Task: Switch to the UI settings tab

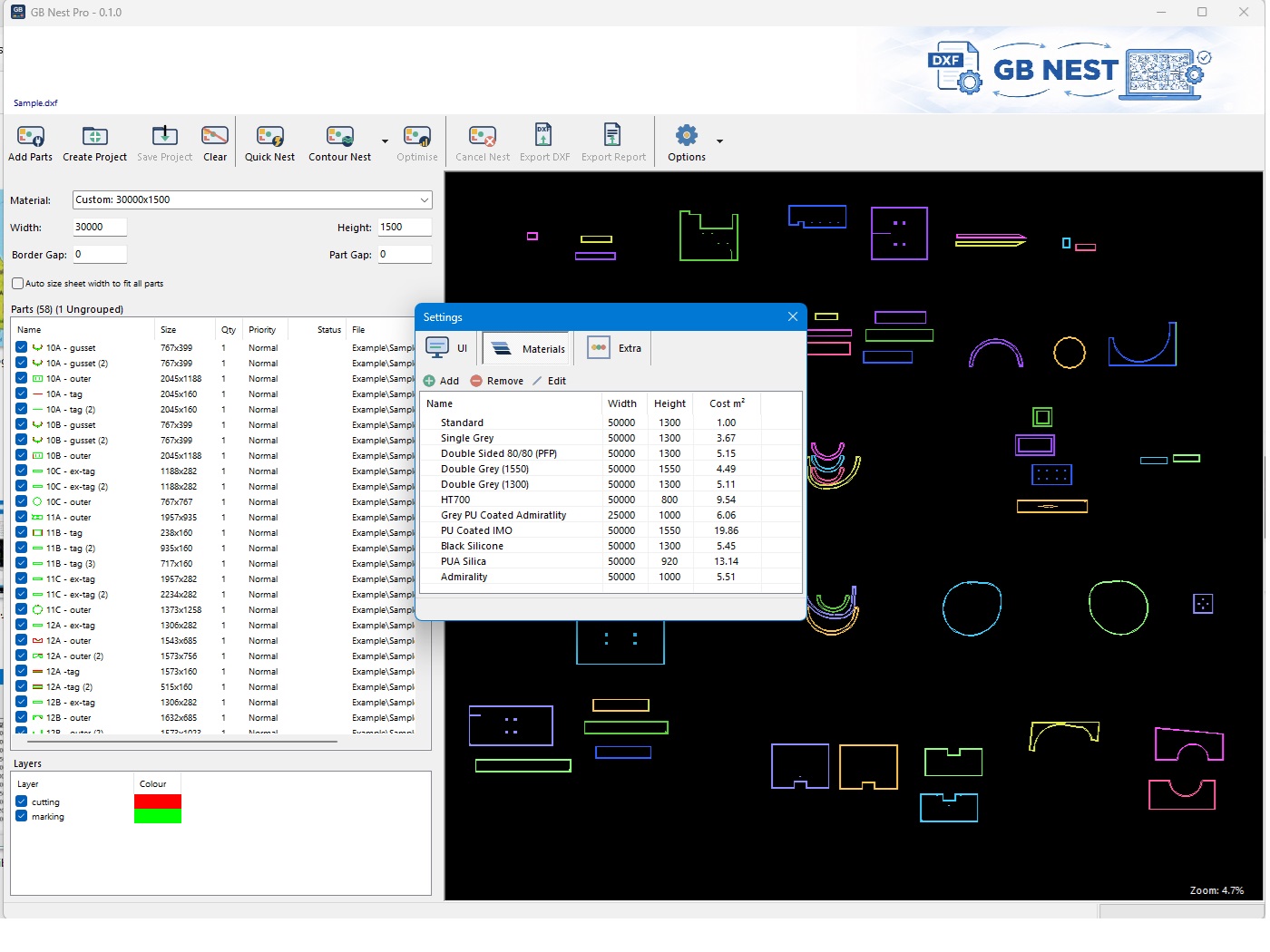Action: (x=448, y=348)
